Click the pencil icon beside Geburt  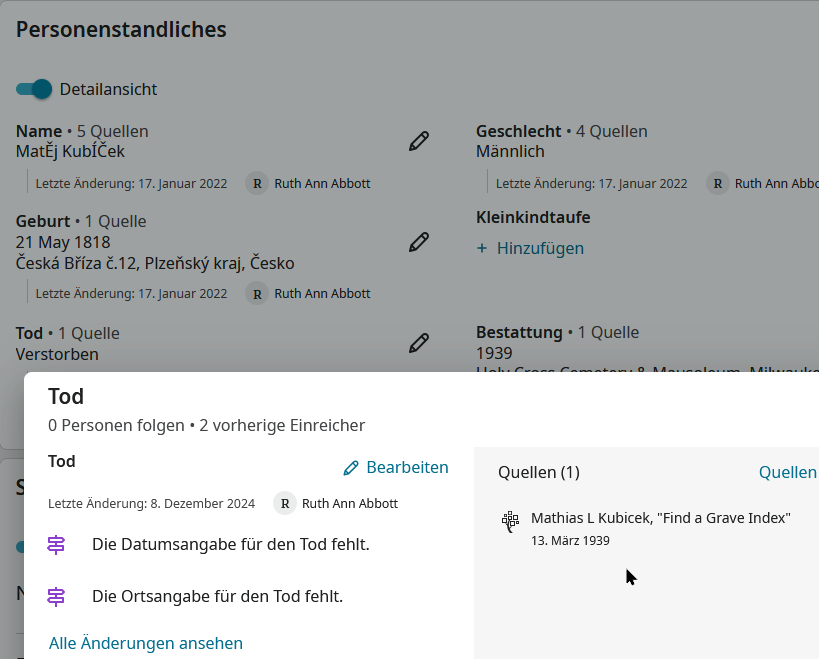pyautogui.click(x=419, y=242)
